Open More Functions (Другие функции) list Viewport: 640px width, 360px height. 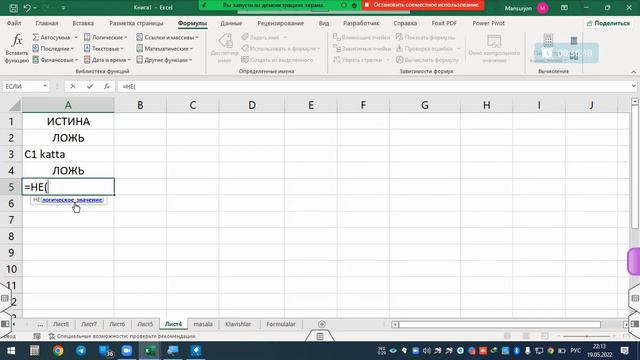pos(164,60)
